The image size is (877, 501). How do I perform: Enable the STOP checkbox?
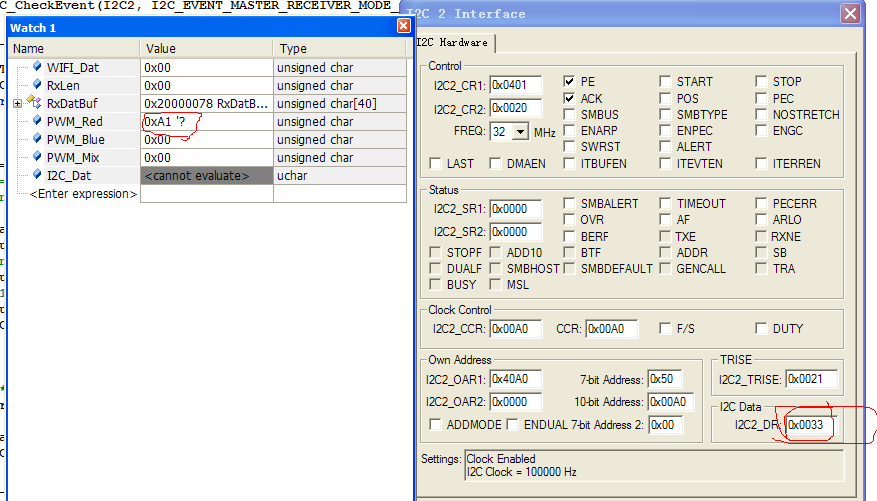[x=761, y=82]
